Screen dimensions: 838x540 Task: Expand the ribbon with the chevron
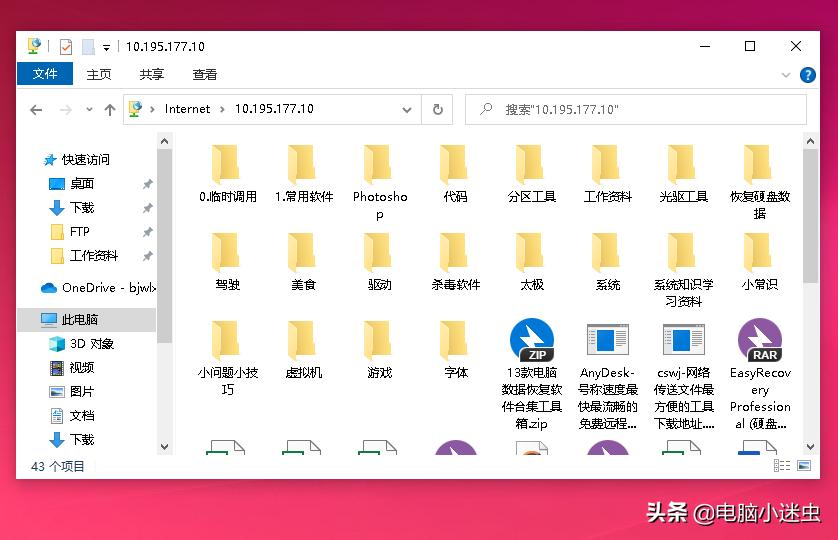tap(786, 75)
